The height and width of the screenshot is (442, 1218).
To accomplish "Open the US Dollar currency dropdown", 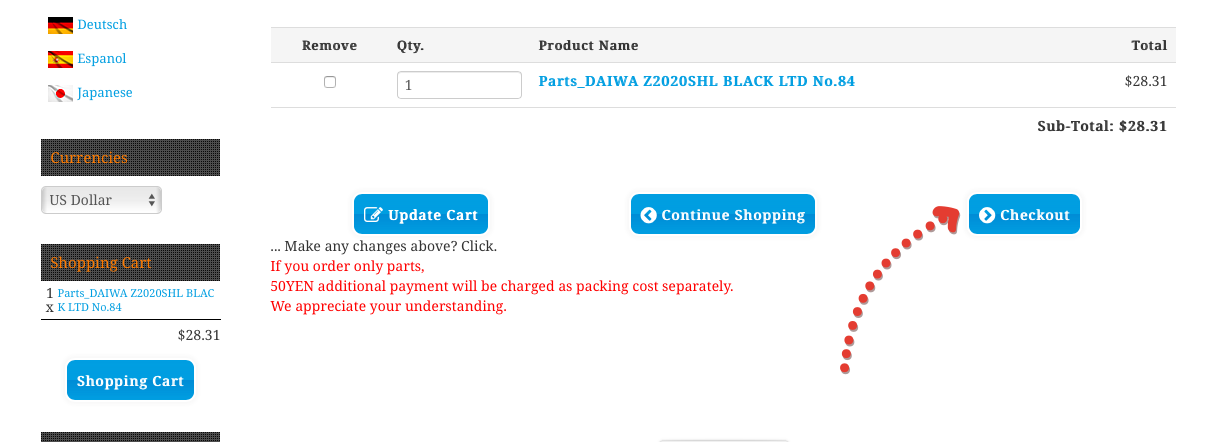I will coord(101,200).
